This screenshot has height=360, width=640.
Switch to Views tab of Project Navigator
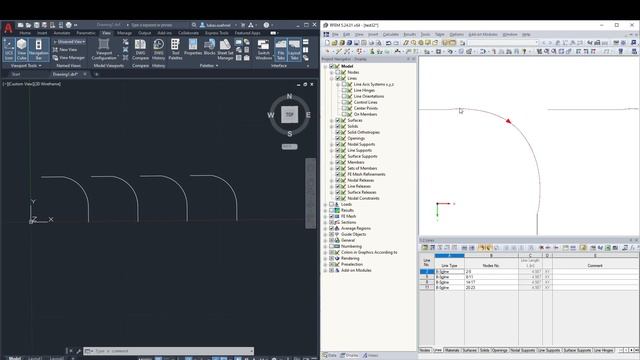(371, 356)
